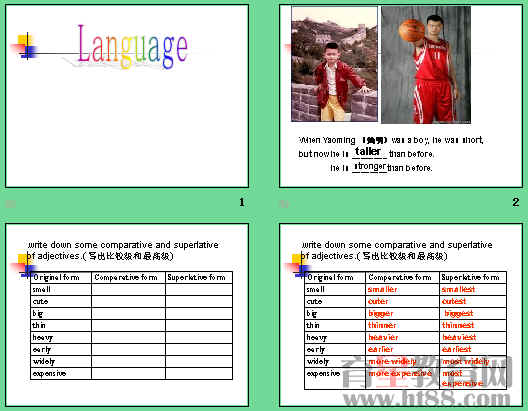Click the slide number 2 label
Viewport: 528px width, 411px height.
(x=516, y=202)
